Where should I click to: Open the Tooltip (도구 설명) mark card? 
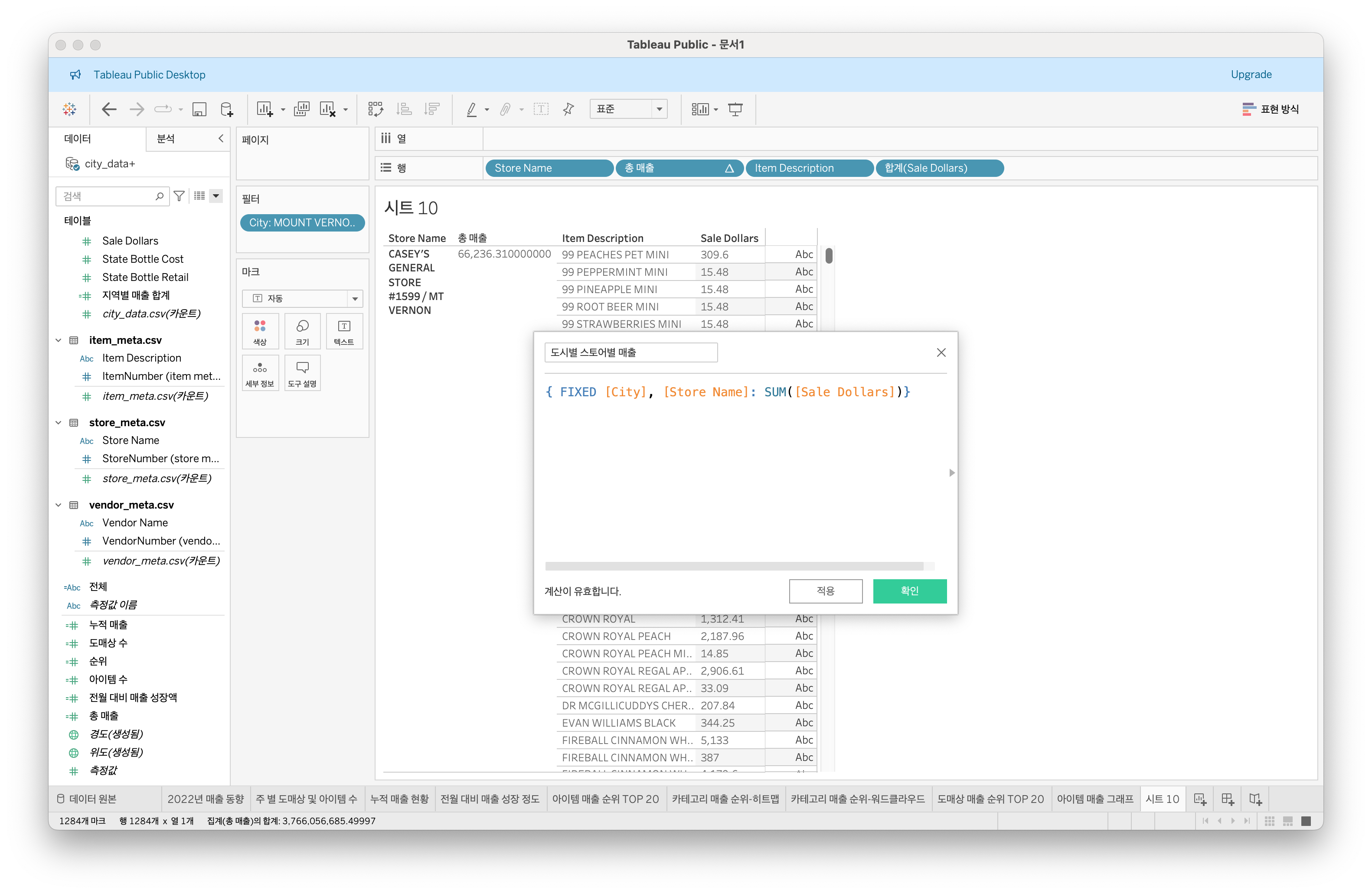[302, 373]
